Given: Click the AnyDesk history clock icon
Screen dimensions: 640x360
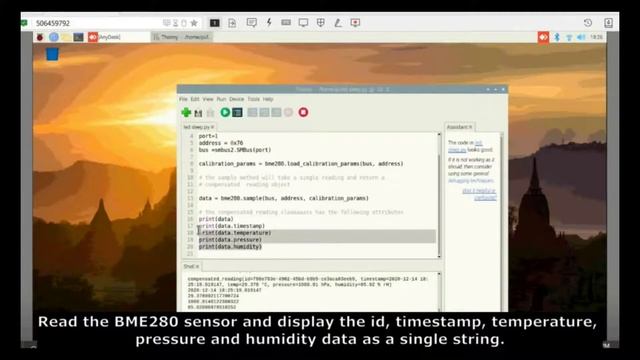Looking at the screenshot, I should coord(588,23).
